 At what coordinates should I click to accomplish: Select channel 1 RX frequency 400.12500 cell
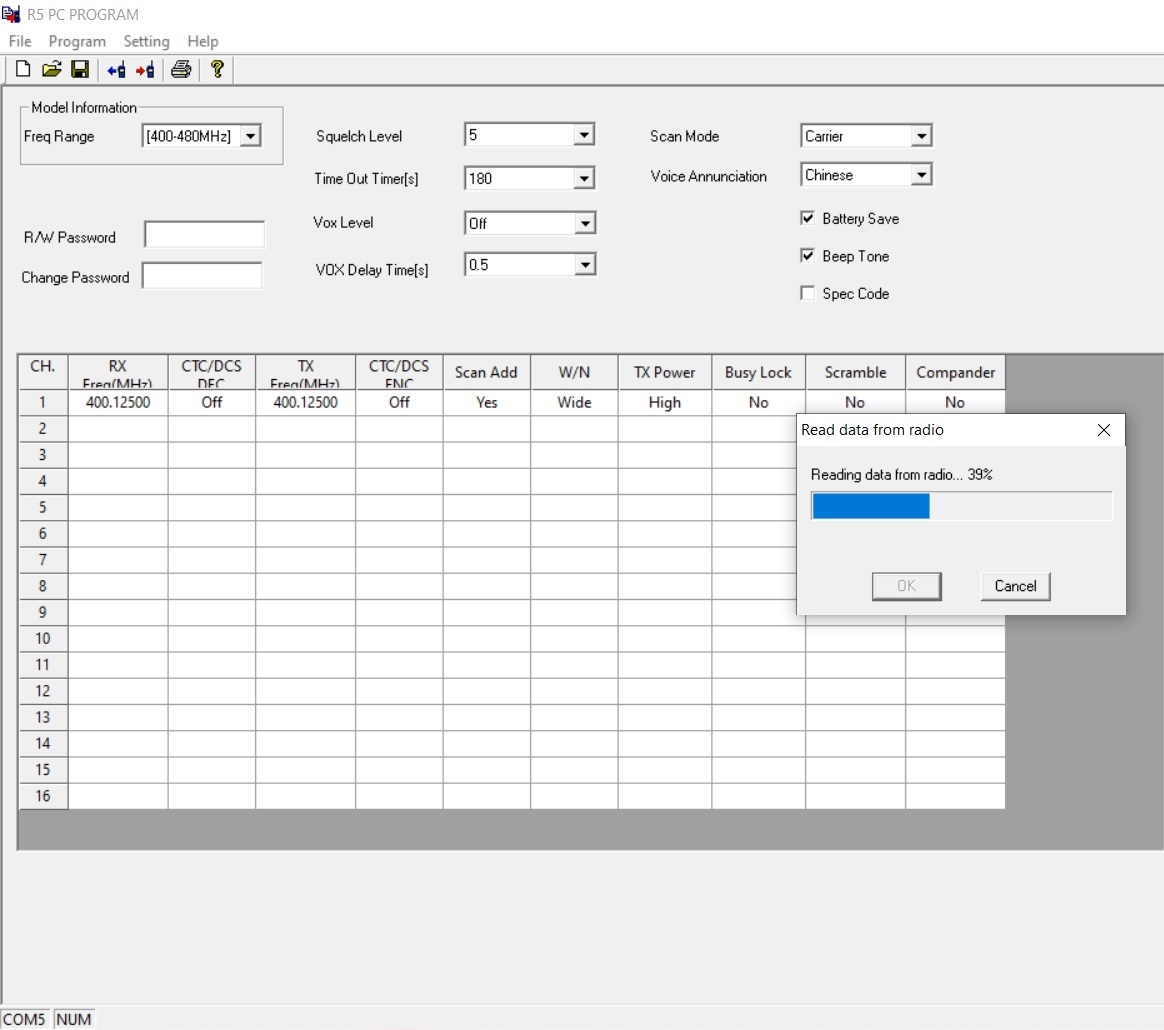(x=118, y=402)
